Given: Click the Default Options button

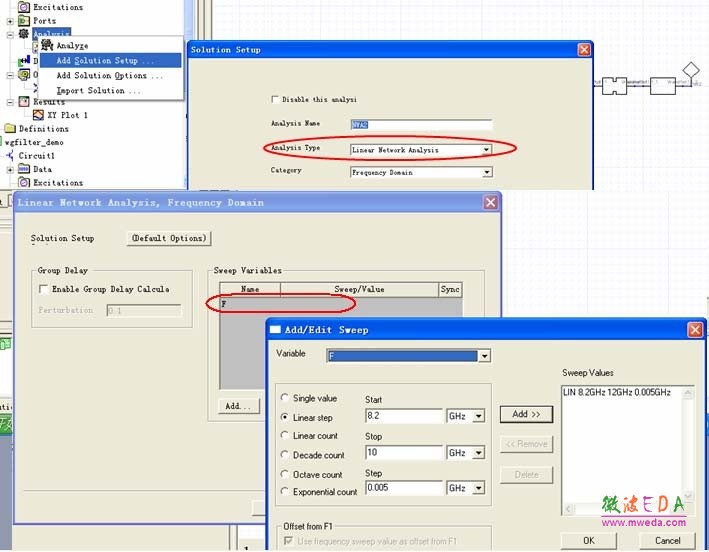Looking at the screenshot, I should (x=169, y=238).
